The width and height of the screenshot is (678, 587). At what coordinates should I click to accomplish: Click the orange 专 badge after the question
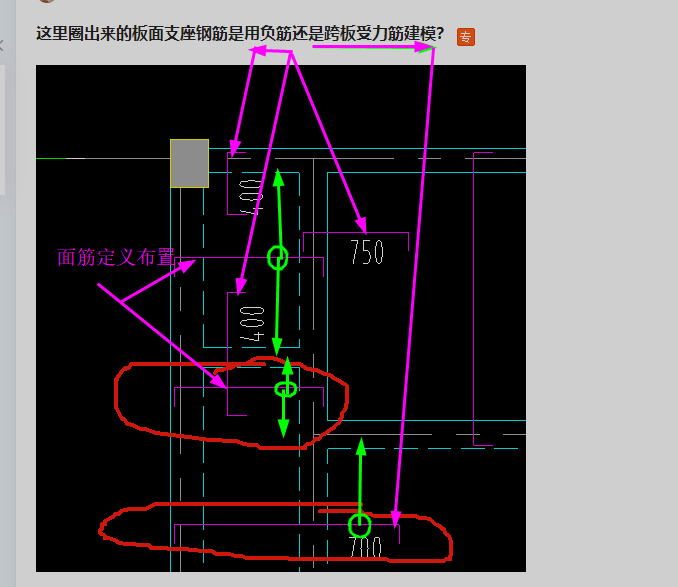(466, 37)
